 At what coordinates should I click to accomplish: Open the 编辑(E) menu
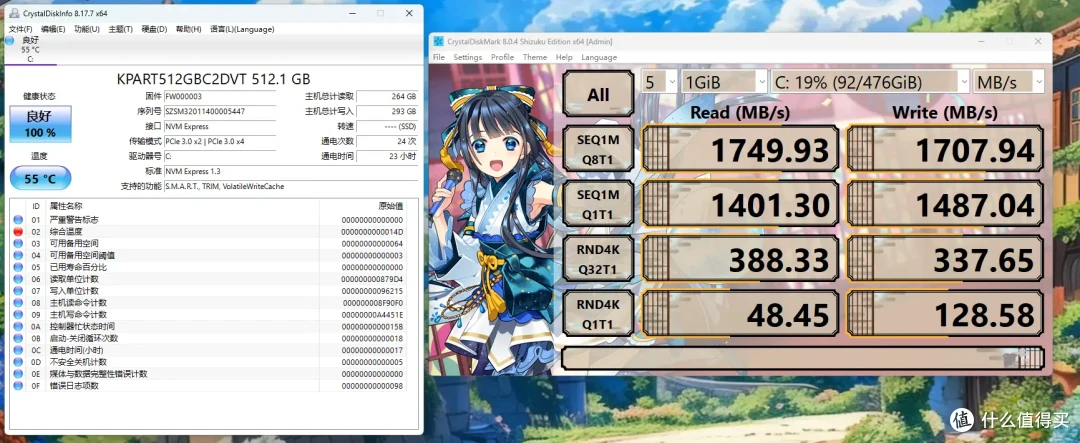click(x=53, y=29)
